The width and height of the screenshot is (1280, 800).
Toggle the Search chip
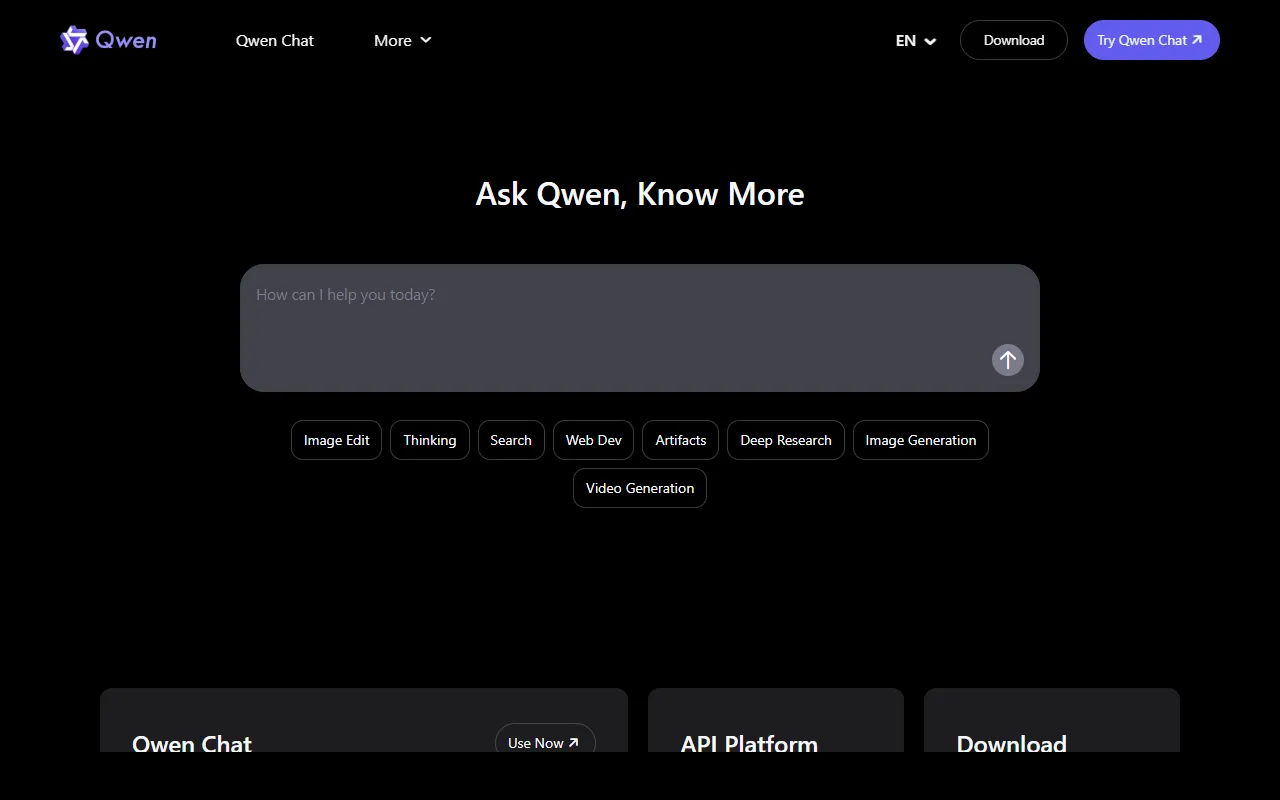(511, 440)
